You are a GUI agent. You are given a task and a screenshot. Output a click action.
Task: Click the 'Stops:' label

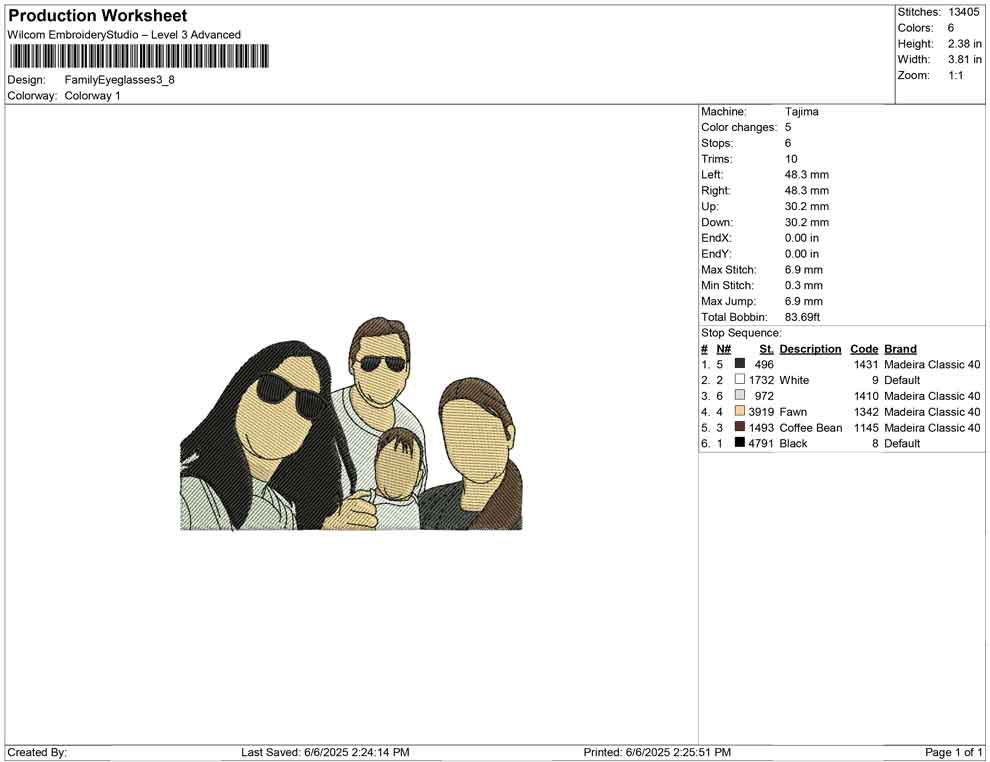tap(717, 143)
